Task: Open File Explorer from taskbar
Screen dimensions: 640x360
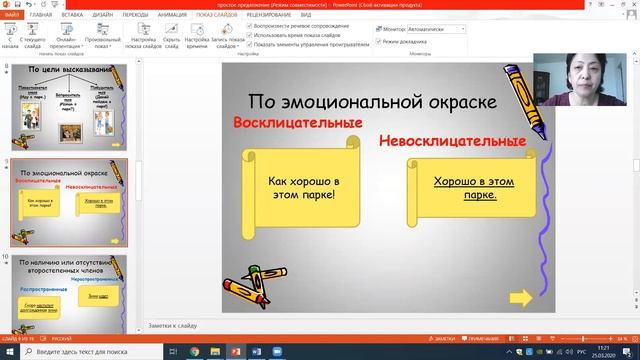Action: pos(215,351)
